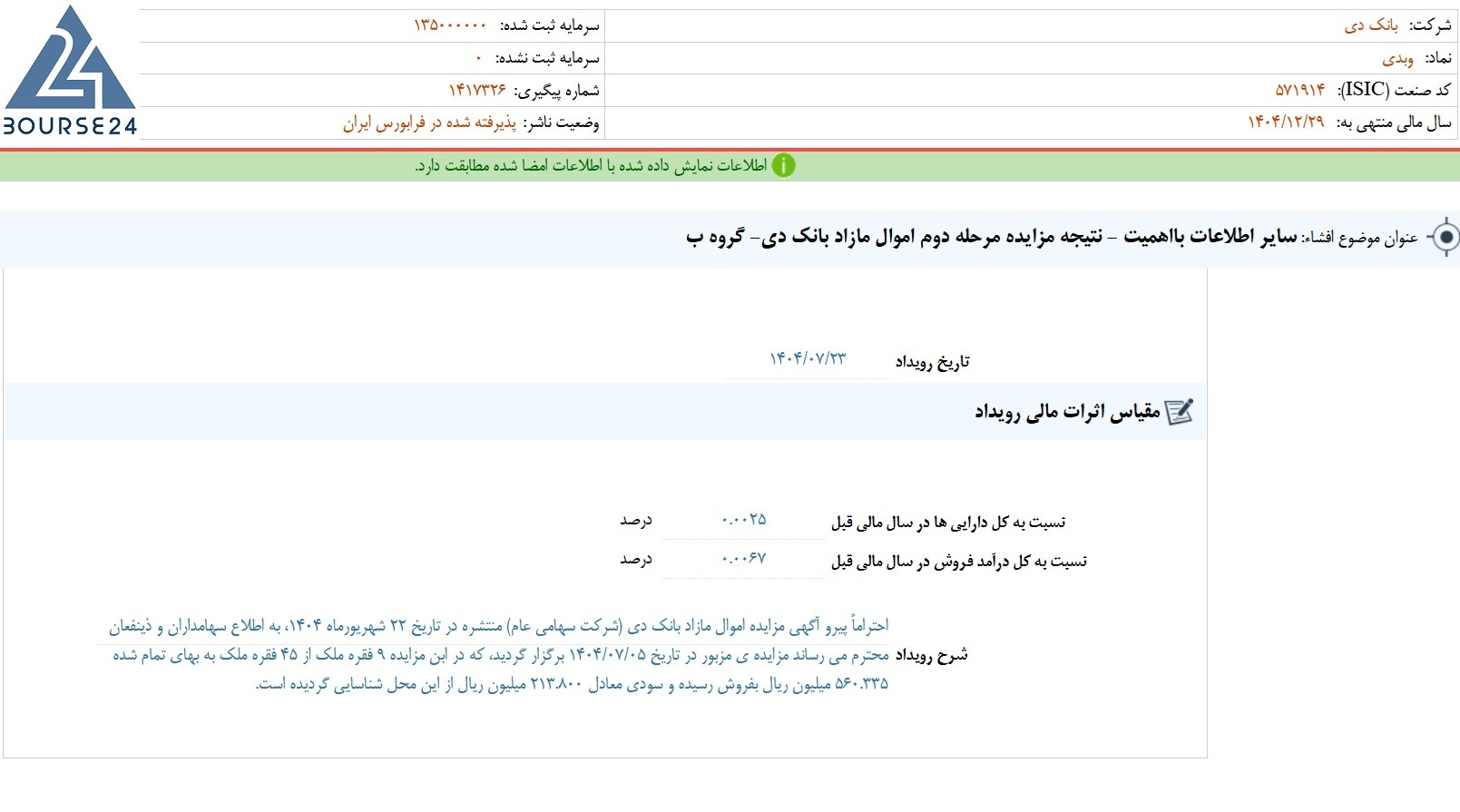This screenshot has width=1460, height=812.
Task: Click the وضعیت ناشر label
Action: (x=561, y=122)
